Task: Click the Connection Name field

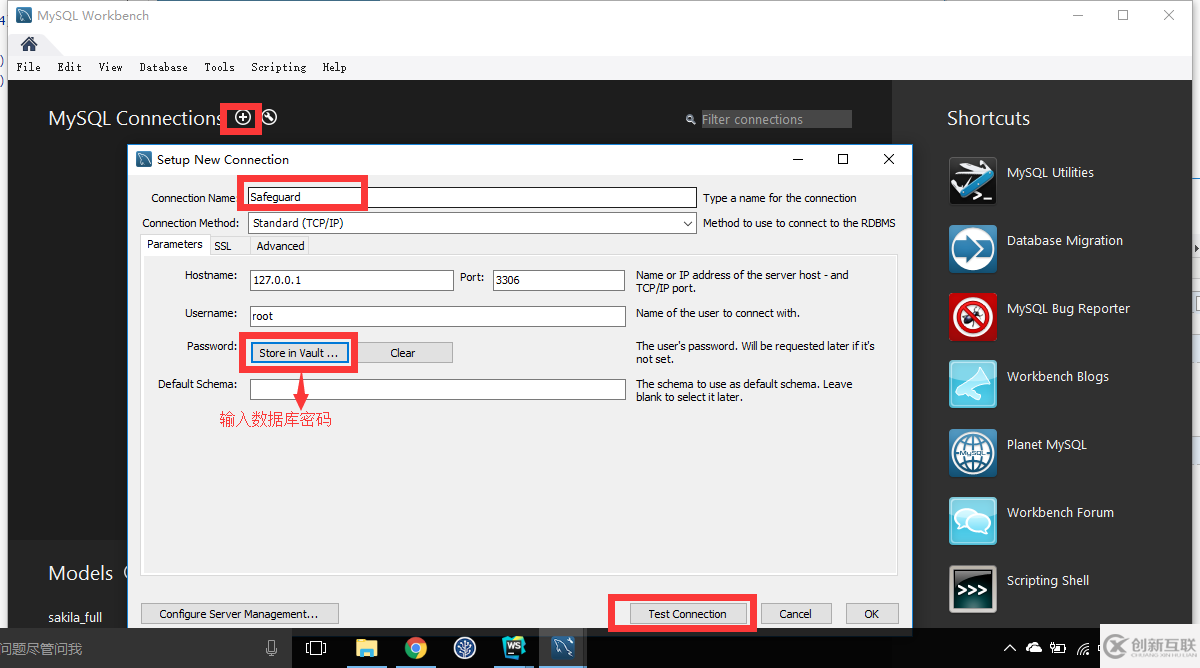Action: [472, 197]
